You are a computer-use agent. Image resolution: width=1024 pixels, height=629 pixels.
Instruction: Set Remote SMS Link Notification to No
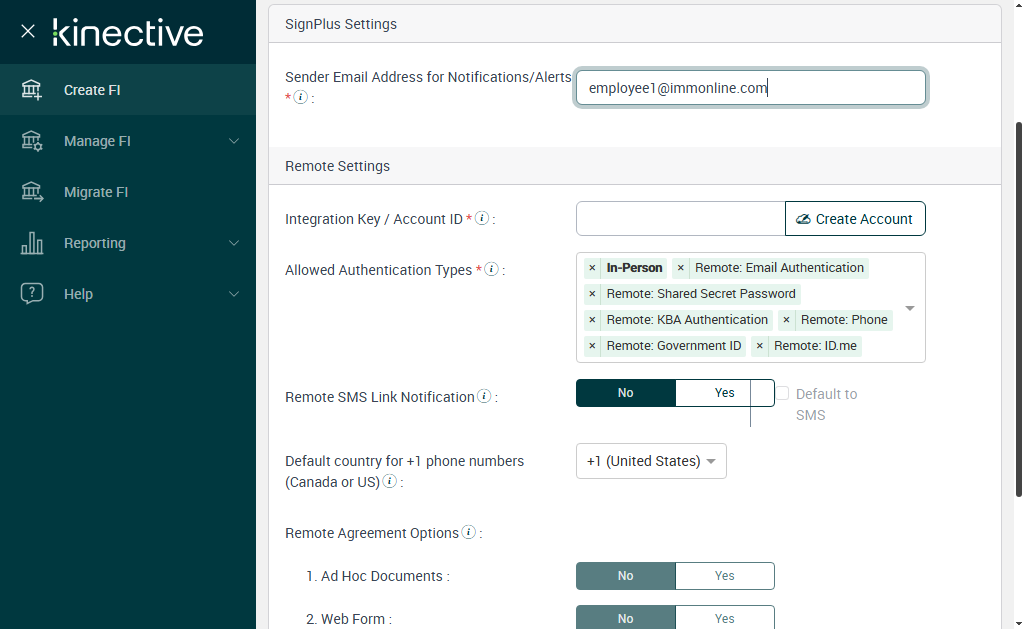tap(626, 393)
